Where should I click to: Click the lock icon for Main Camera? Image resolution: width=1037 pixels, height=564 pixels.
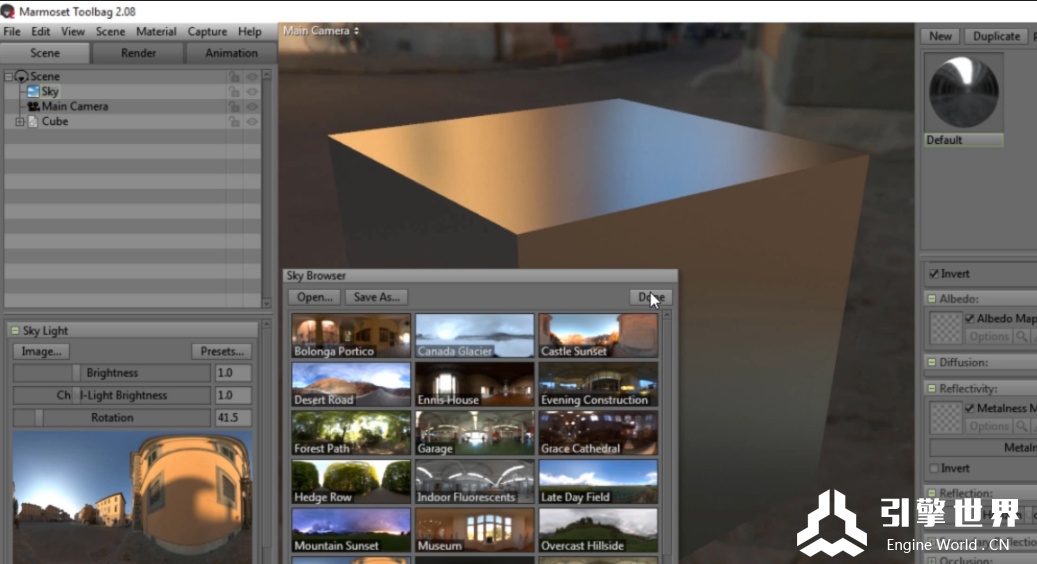pos(235,107)
